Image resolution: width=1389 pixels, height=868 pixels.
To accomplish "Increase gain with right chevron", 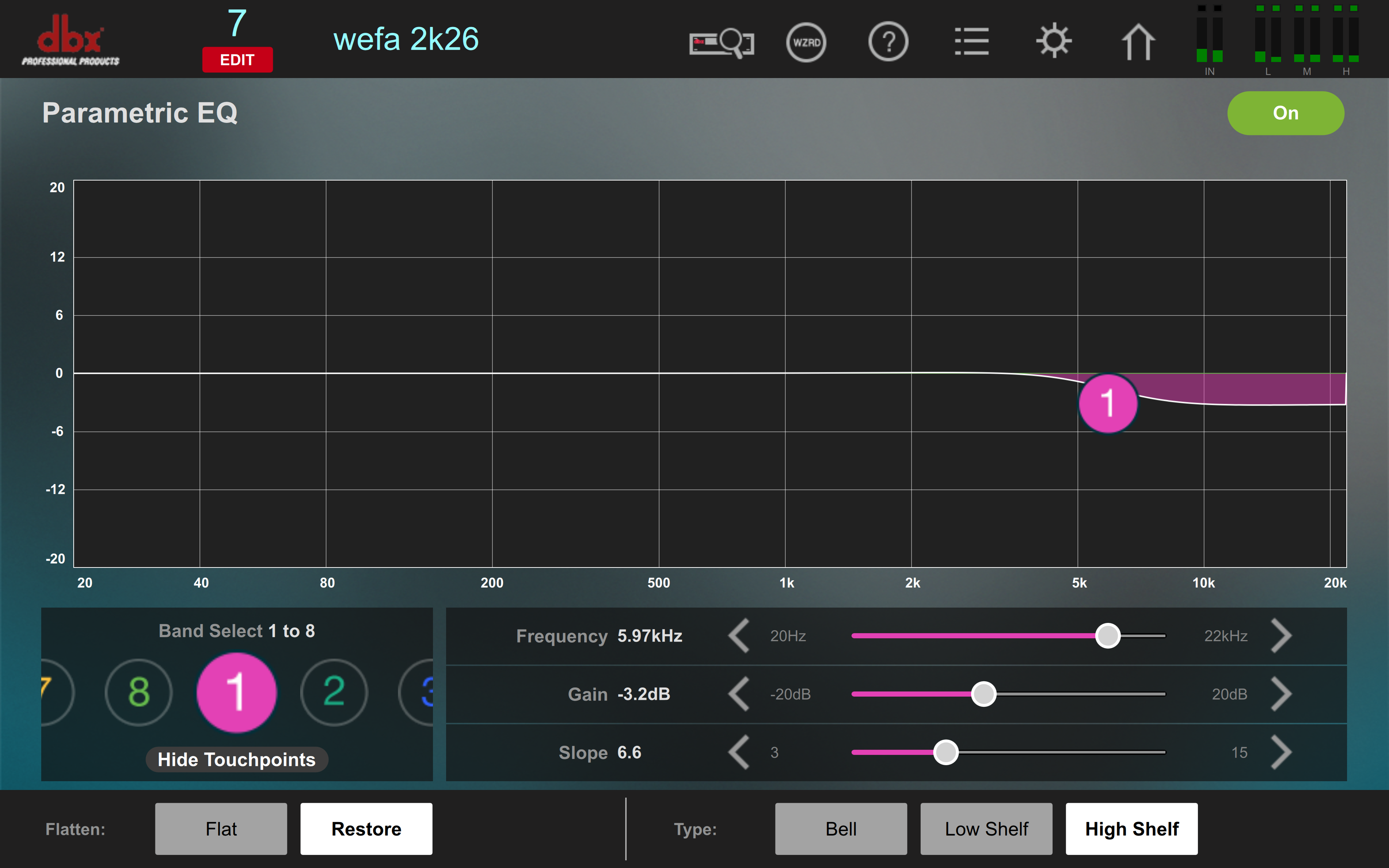I will [1281, 693].
